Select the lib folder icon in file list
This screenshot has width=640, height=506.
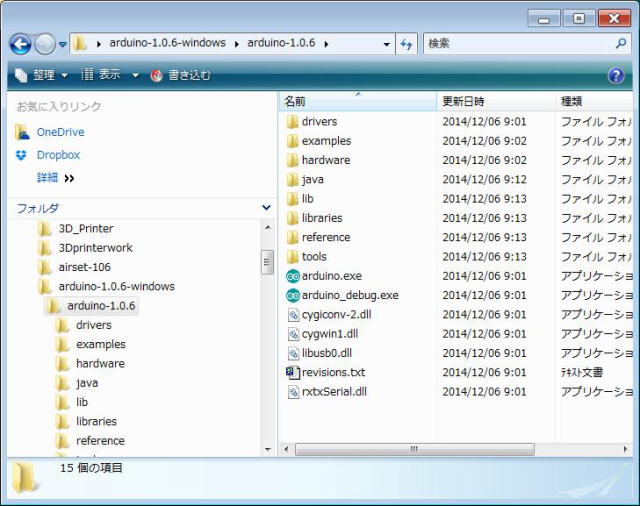[x=292, y=199]
